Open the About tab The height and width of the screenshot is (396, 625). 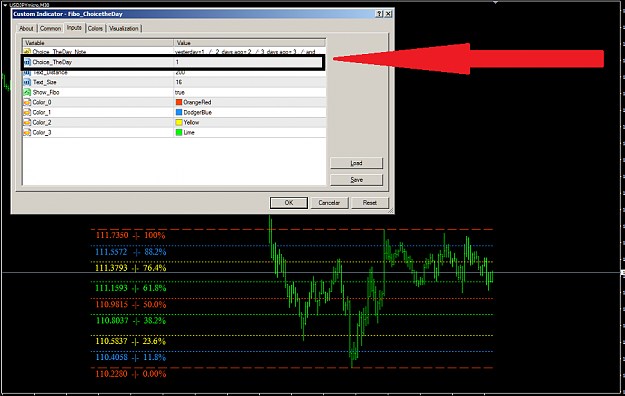pos(26,28)
